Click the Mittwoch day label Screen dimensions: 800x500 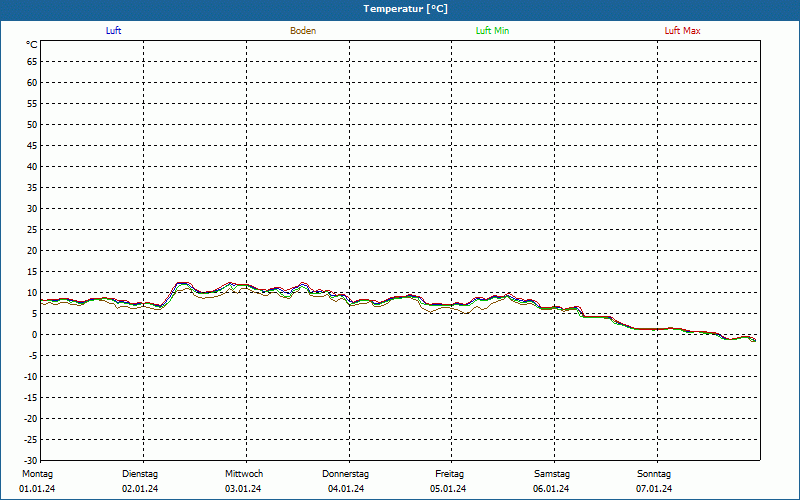(244, 474)
